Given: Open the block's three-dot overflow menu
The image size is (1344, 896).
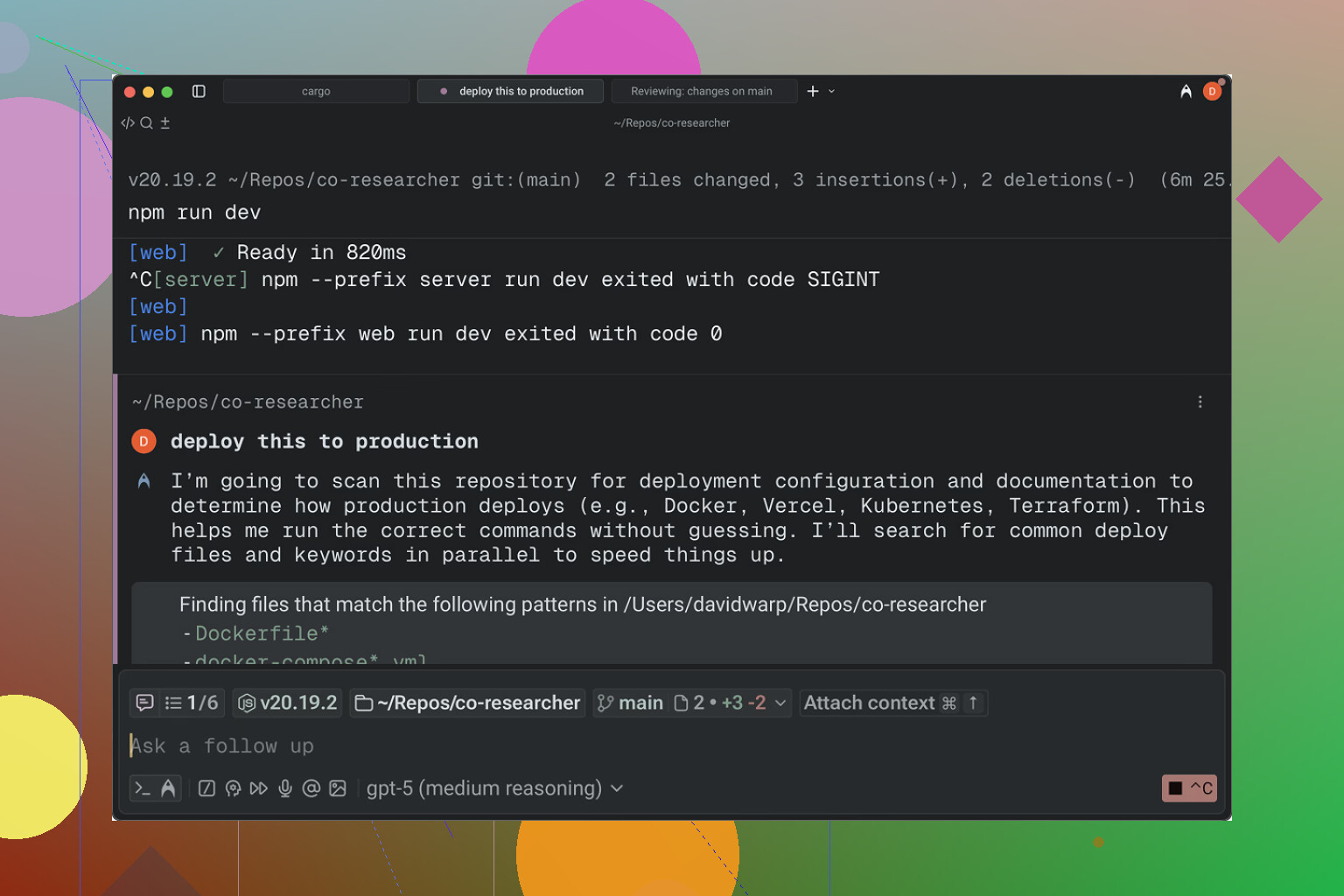Looking at the screenshot, I should pyautogui.click(x=1200, y=402).
